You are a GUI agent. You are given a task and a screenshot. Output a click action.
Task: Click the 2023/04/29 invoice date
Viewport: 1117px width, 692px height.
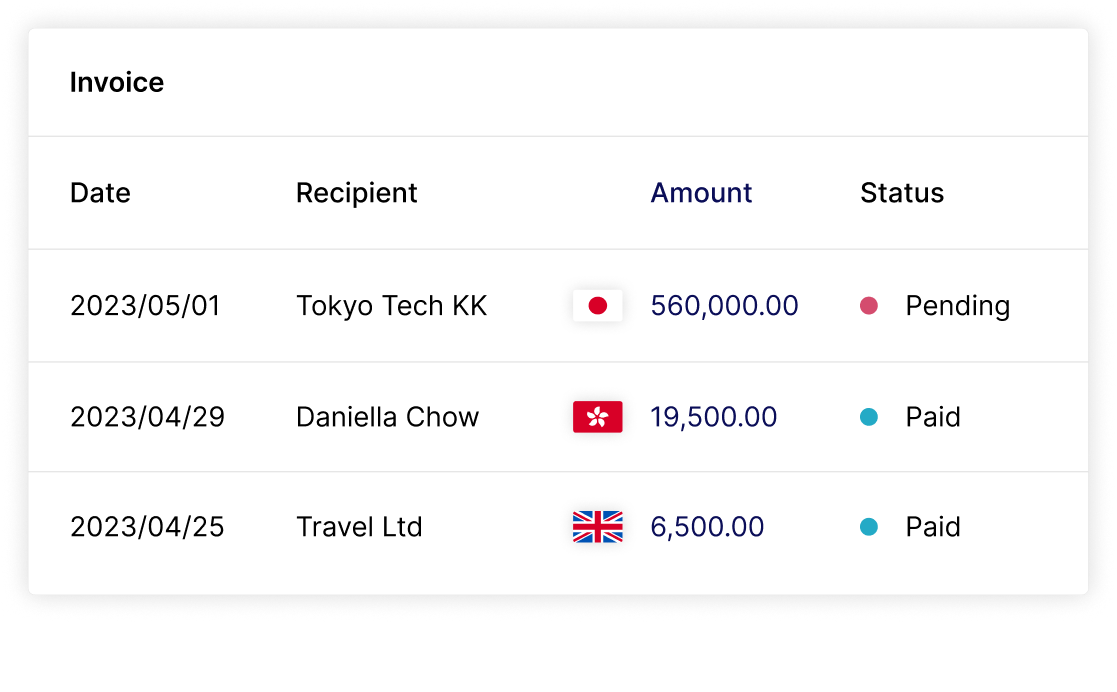147,417
